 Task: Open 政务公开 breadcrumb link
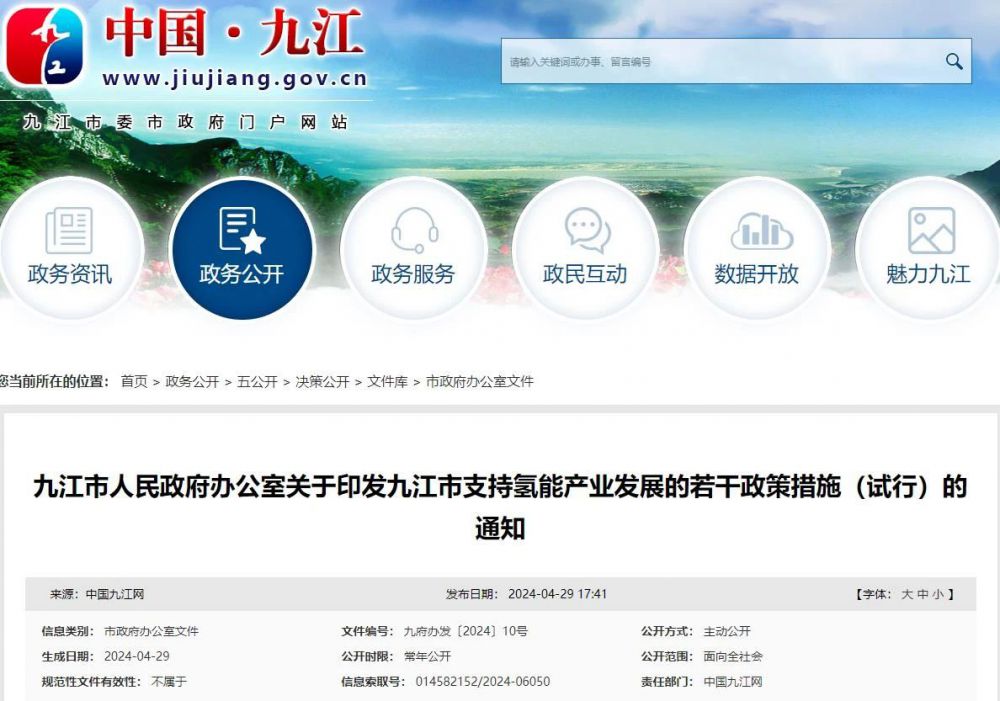click(x=192, y=382)
